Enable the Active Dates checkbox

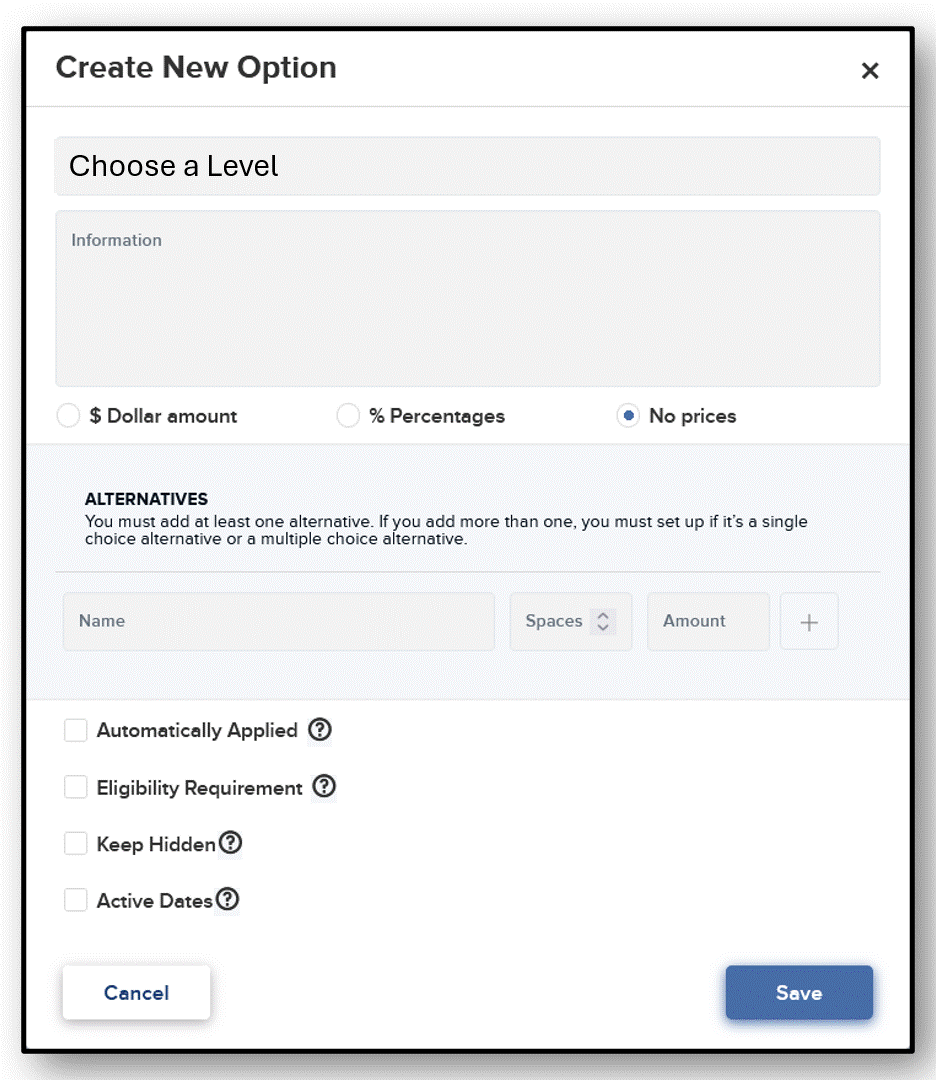coord(76,900)
